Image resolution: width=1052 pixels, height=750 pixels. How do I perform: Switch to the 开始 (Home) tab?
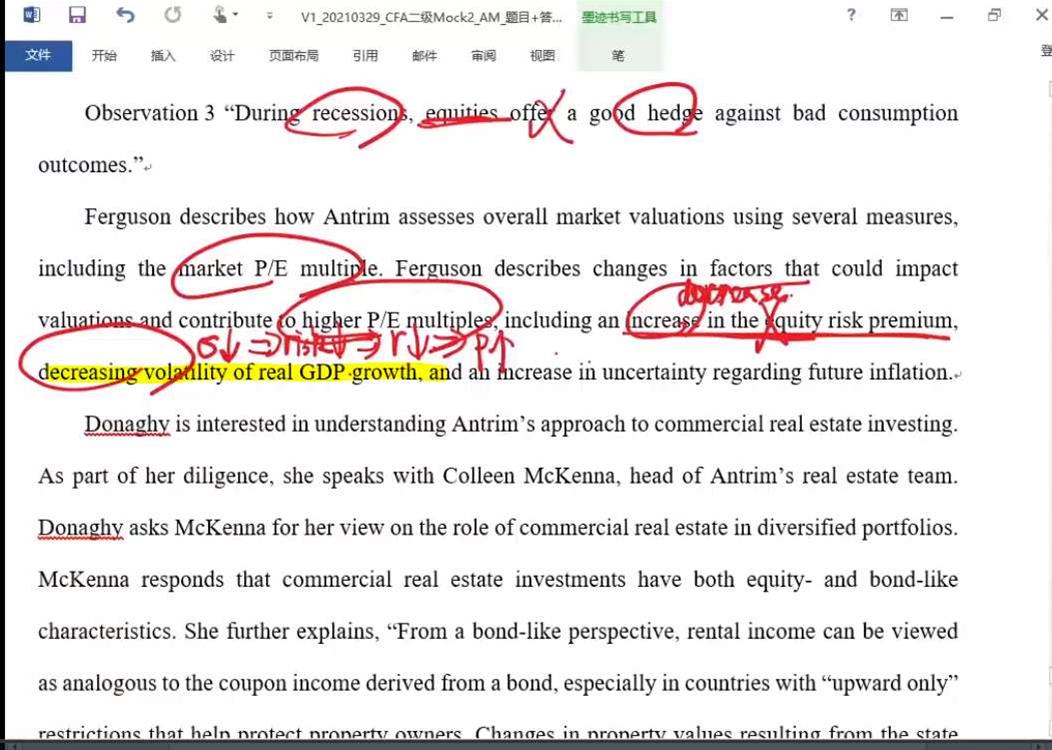pyautogui.click(x=104, y=56)
